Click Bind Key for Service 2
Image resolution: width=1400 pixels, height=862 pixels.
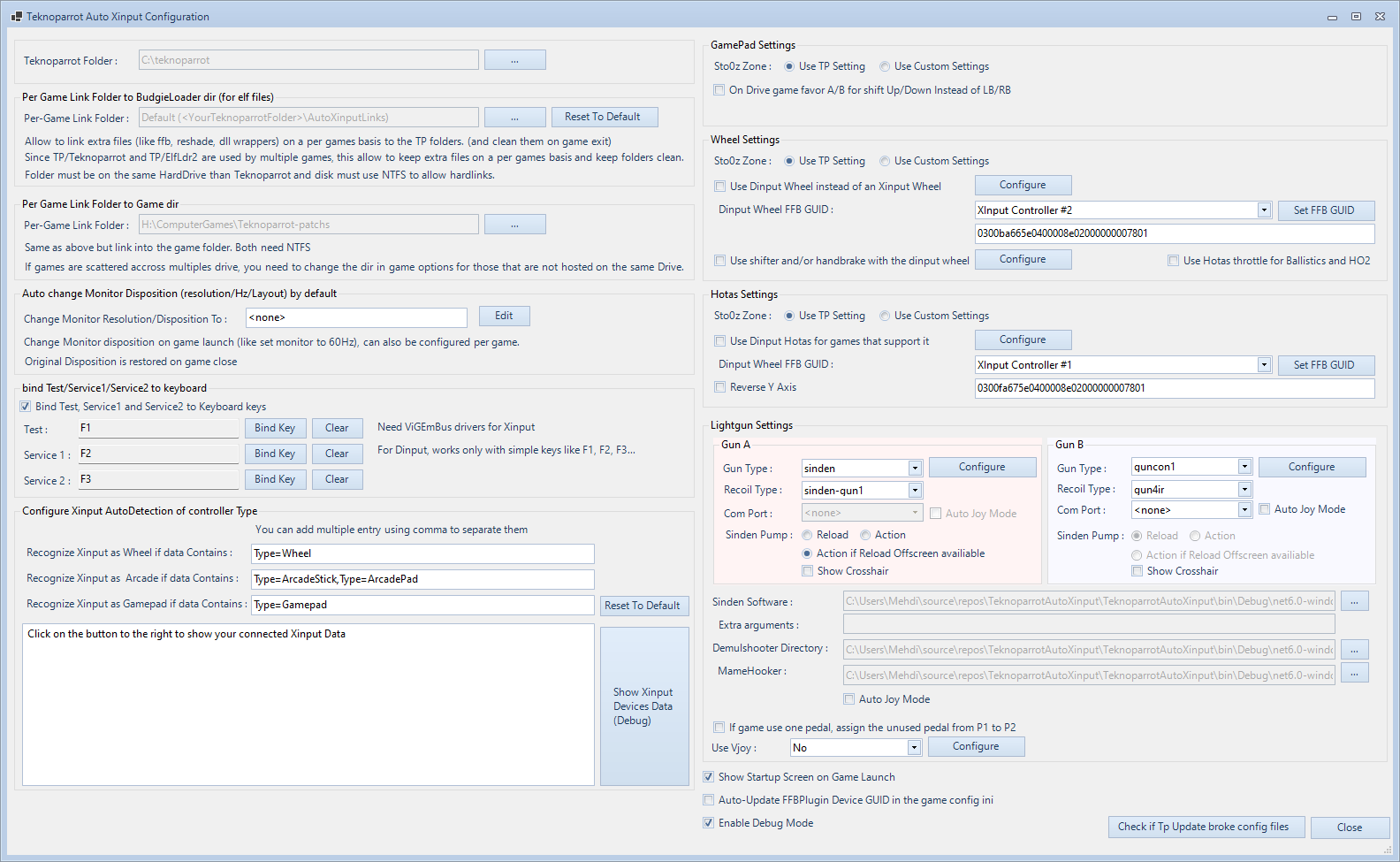pyautogui.click(x=275, y=479)
